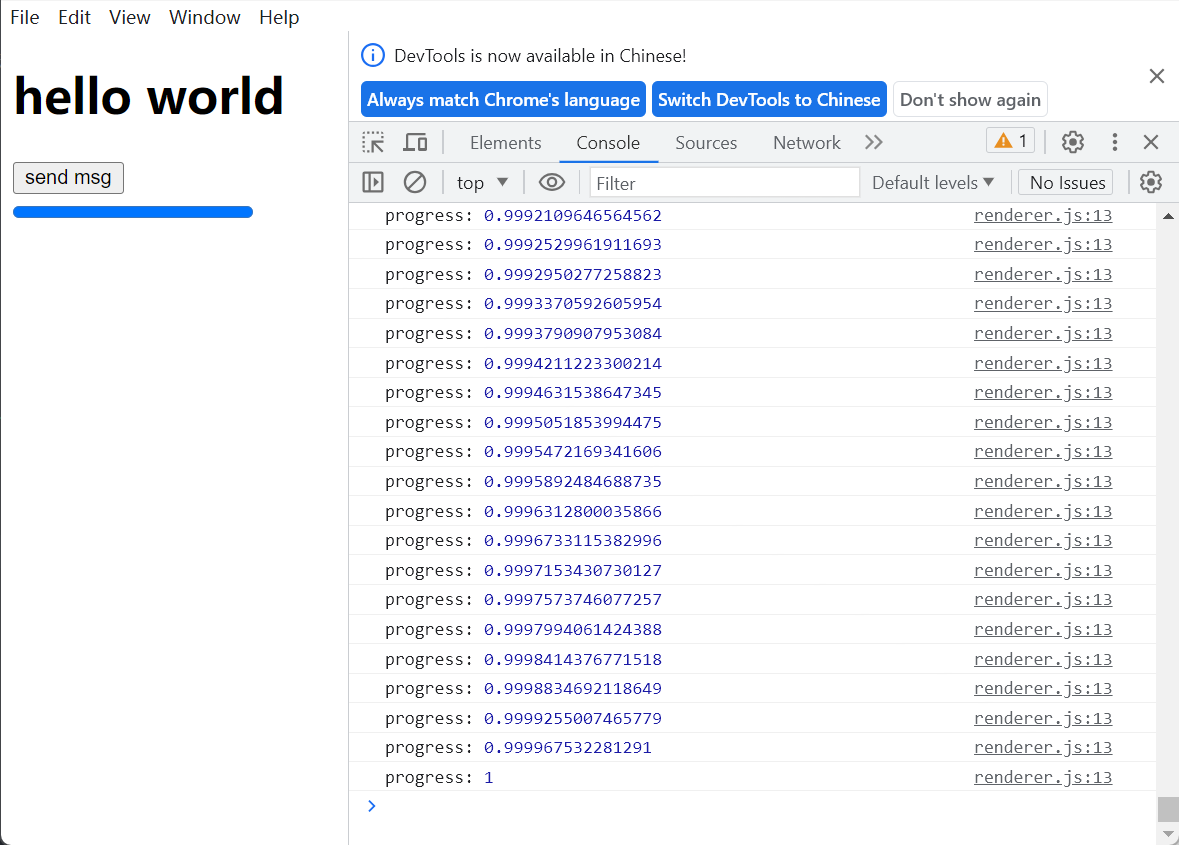
Task: Click the send msg button
Action: click(68, 177)
